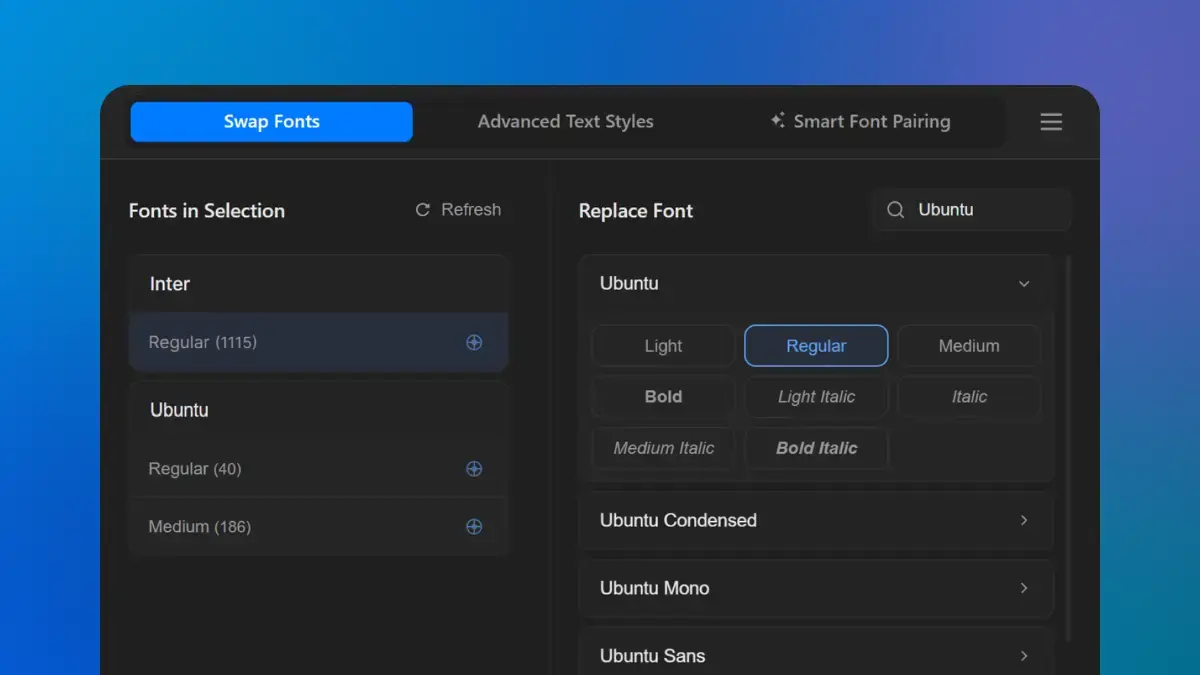Select the Medium (186) row
1200x675 pixels.
(x=318, y=526)
